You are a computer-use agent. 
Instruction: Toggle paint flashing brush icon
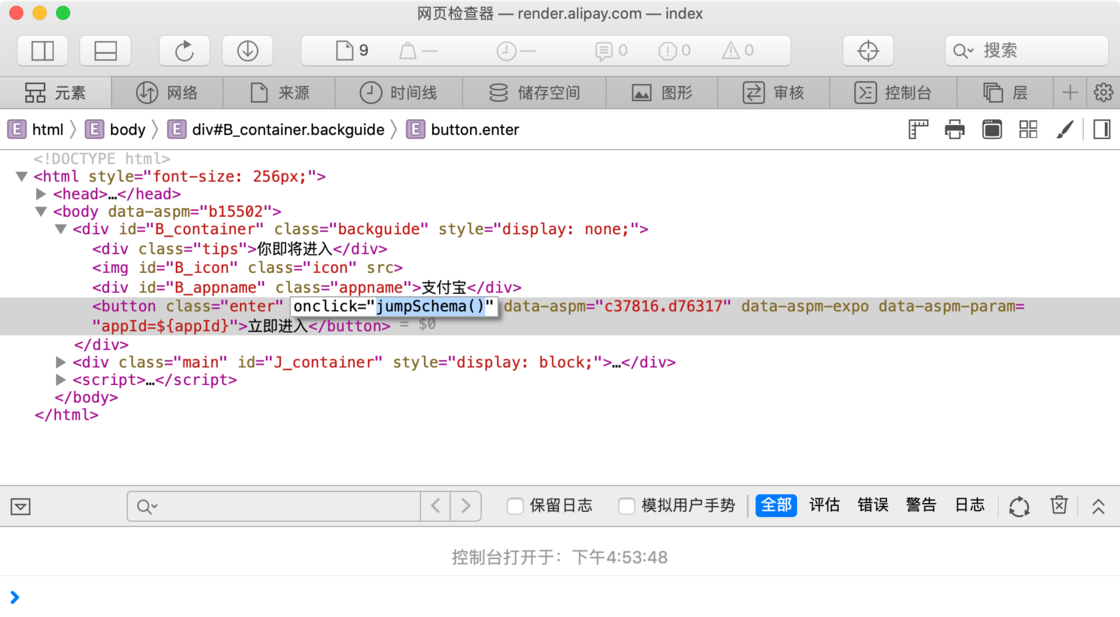coord(1064,129)
